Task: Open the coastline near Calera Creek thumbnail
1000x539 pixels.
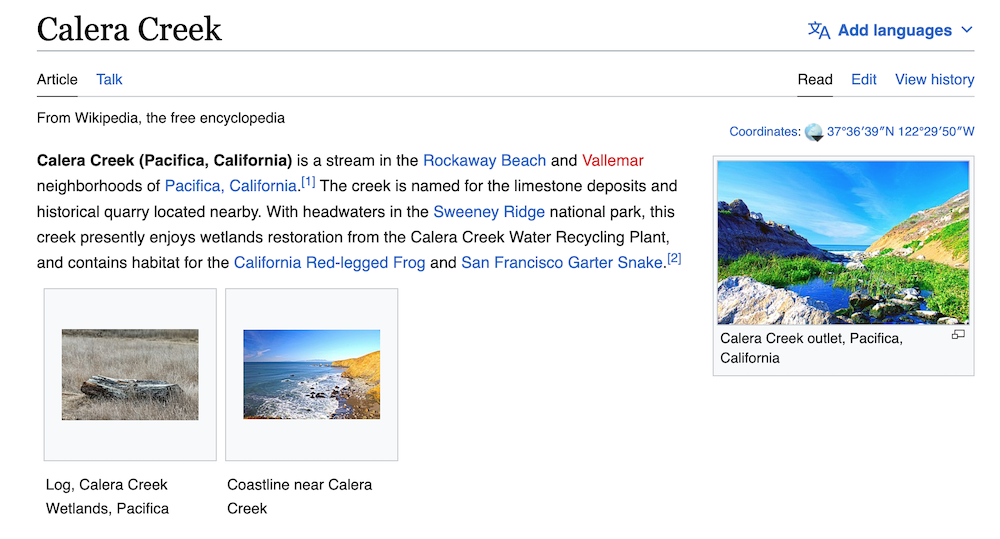Action: [x=312, y=374]
